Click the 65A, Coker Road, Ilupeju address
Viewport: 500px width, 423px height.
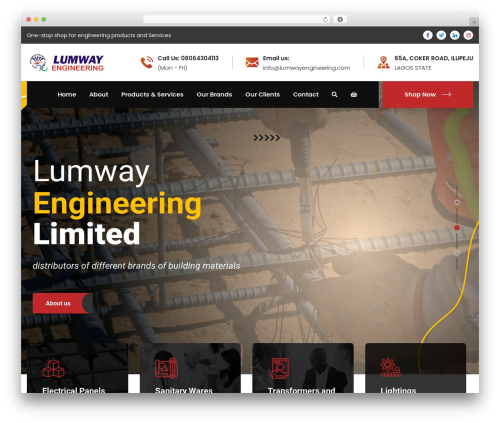[434, 58]
